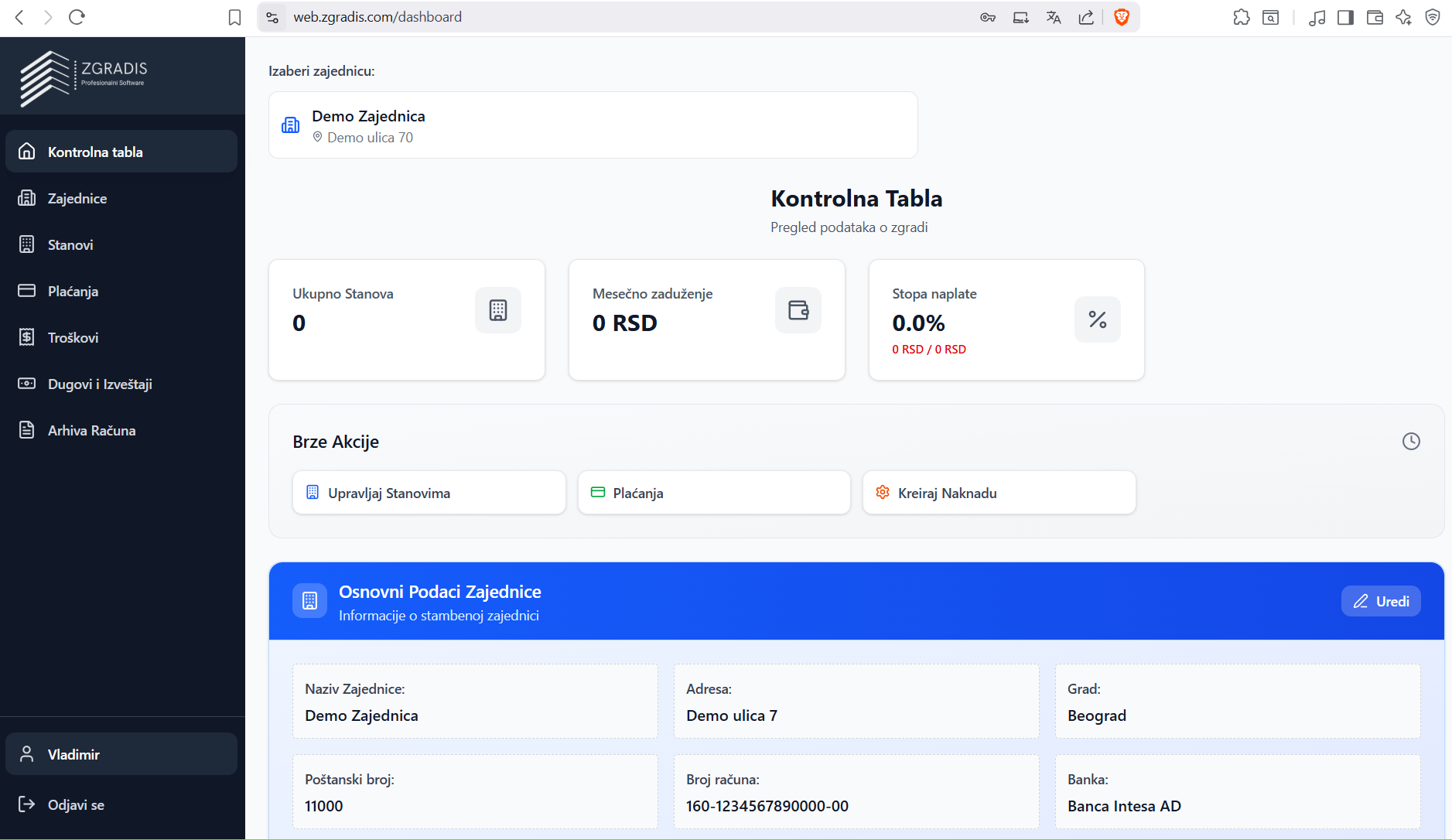This screenshot has width=1452, height=840.
Task: Open the Leo AI assistant
Action: coord(1403,16)
